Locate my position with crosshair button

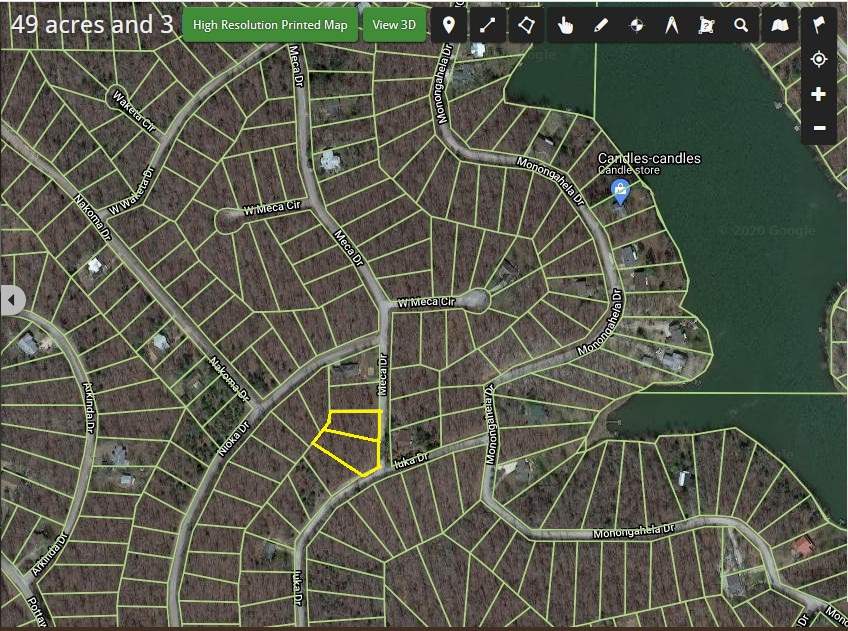819,60
